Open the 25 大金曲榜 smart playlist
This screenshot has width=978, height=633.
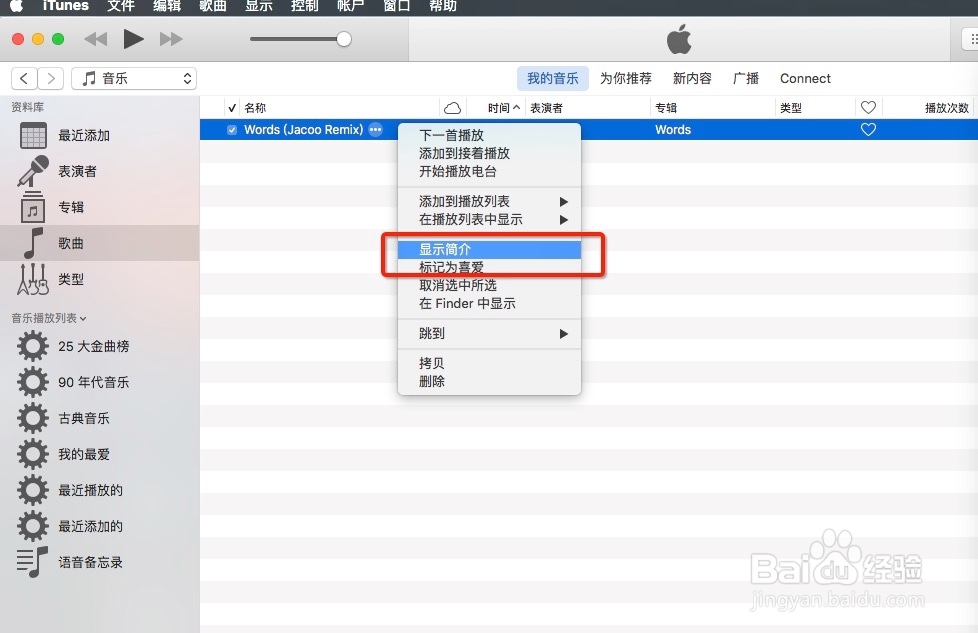[100, 346]
